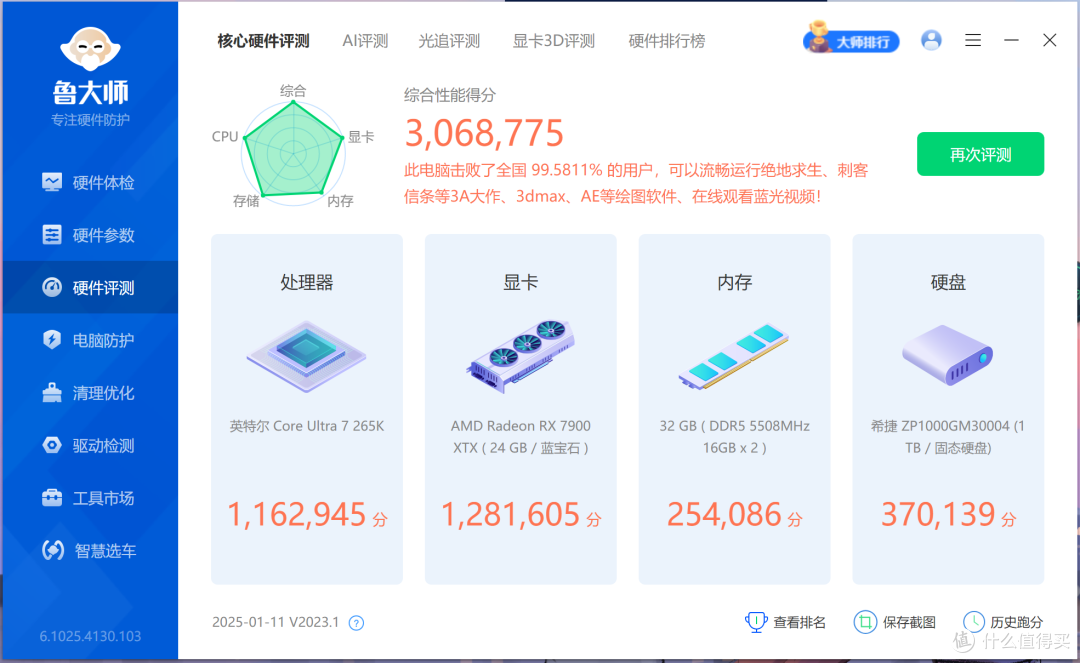Open 智慧选车 in the sidebar

90,550
